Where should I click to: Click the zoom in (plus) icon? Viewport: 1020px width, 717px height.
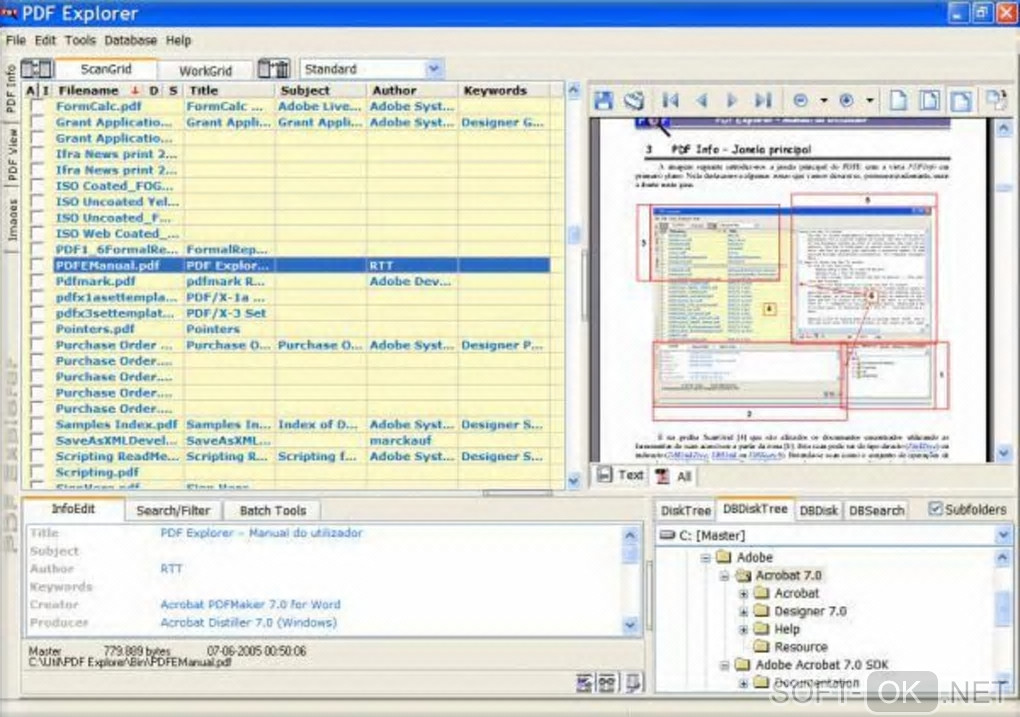[x=846, y=100]
